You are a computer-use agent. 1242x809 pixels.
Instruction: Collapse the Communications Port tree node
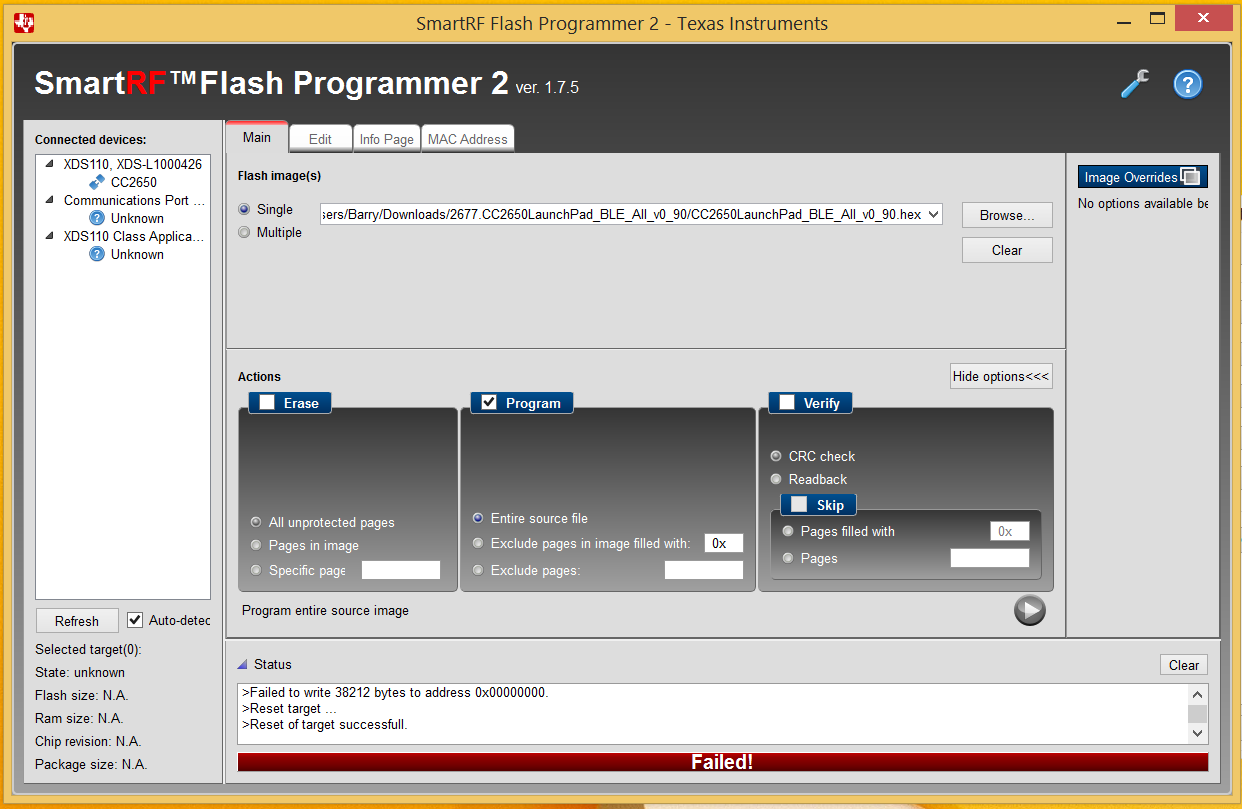click(49, 200)
